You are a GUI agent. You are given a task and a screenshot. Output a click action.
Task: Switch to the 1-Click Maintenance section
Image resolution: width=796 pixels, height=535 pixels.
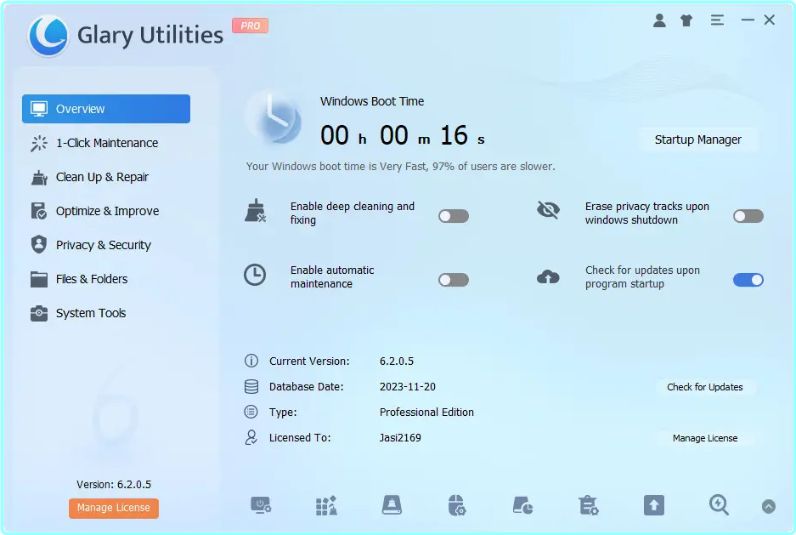tap(106, 143)
